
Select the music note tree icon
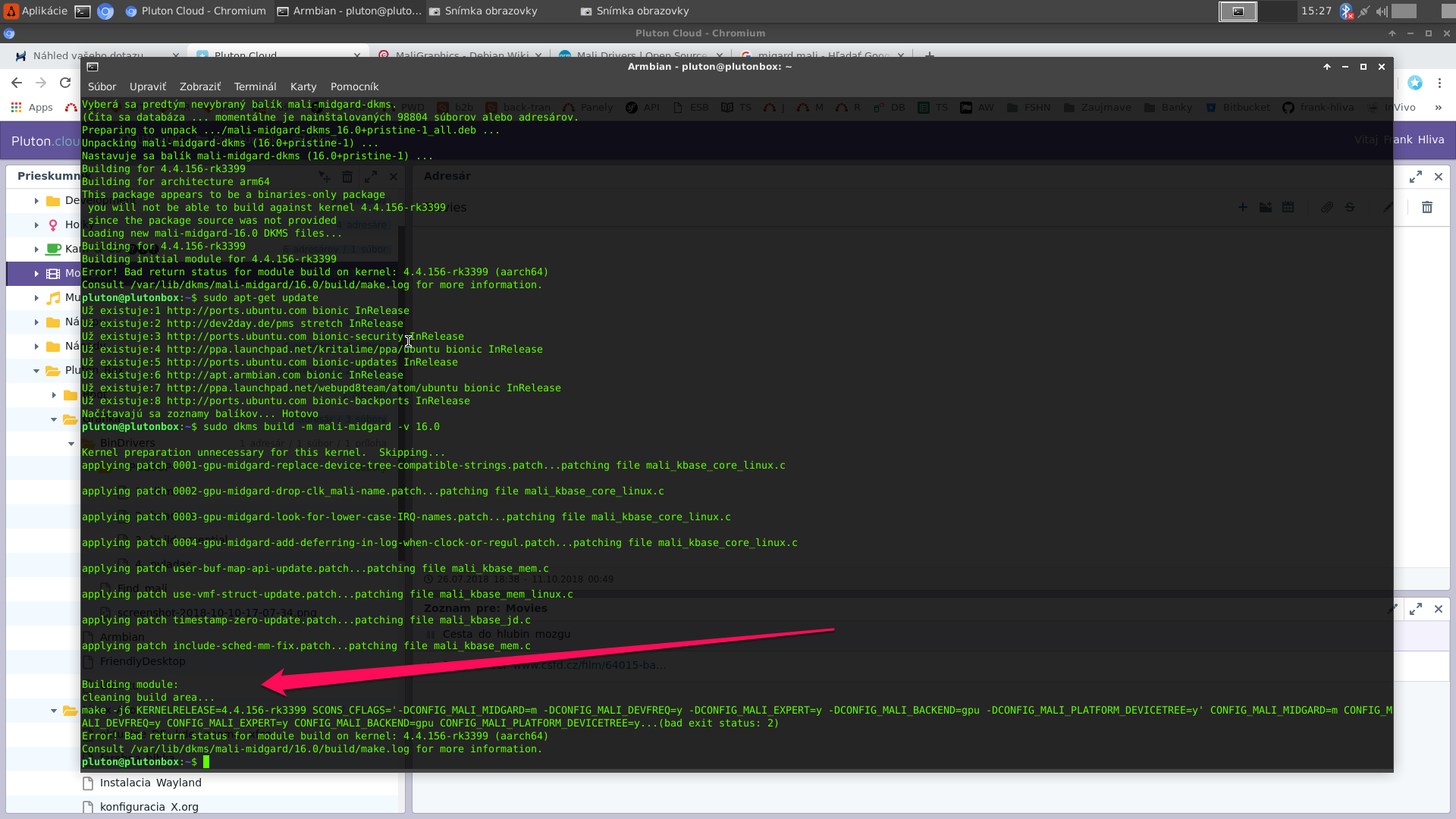tap(53, 297)
